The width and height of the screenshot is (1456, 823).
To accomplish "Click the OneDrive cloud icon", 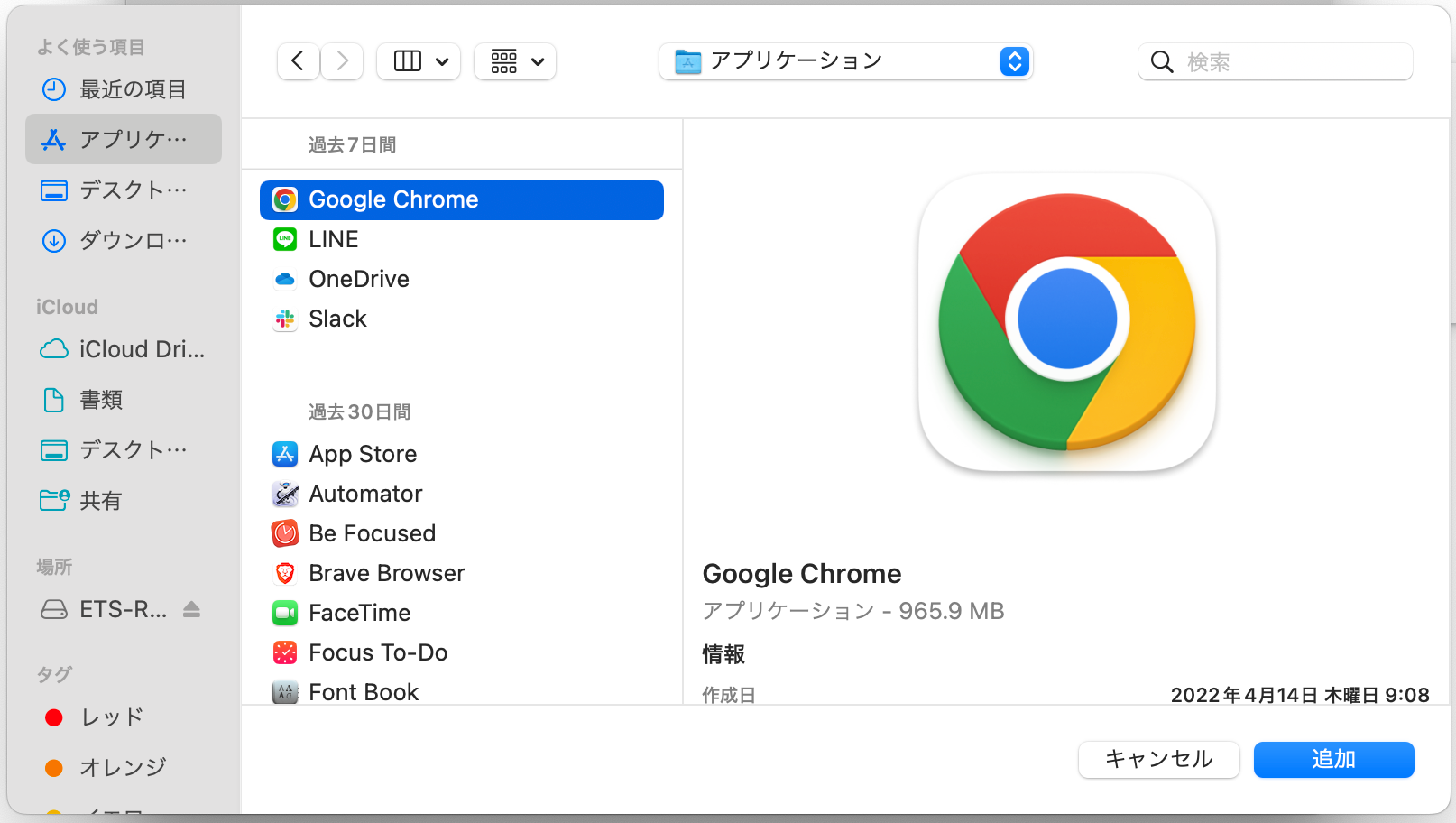I will pos(285,279).
